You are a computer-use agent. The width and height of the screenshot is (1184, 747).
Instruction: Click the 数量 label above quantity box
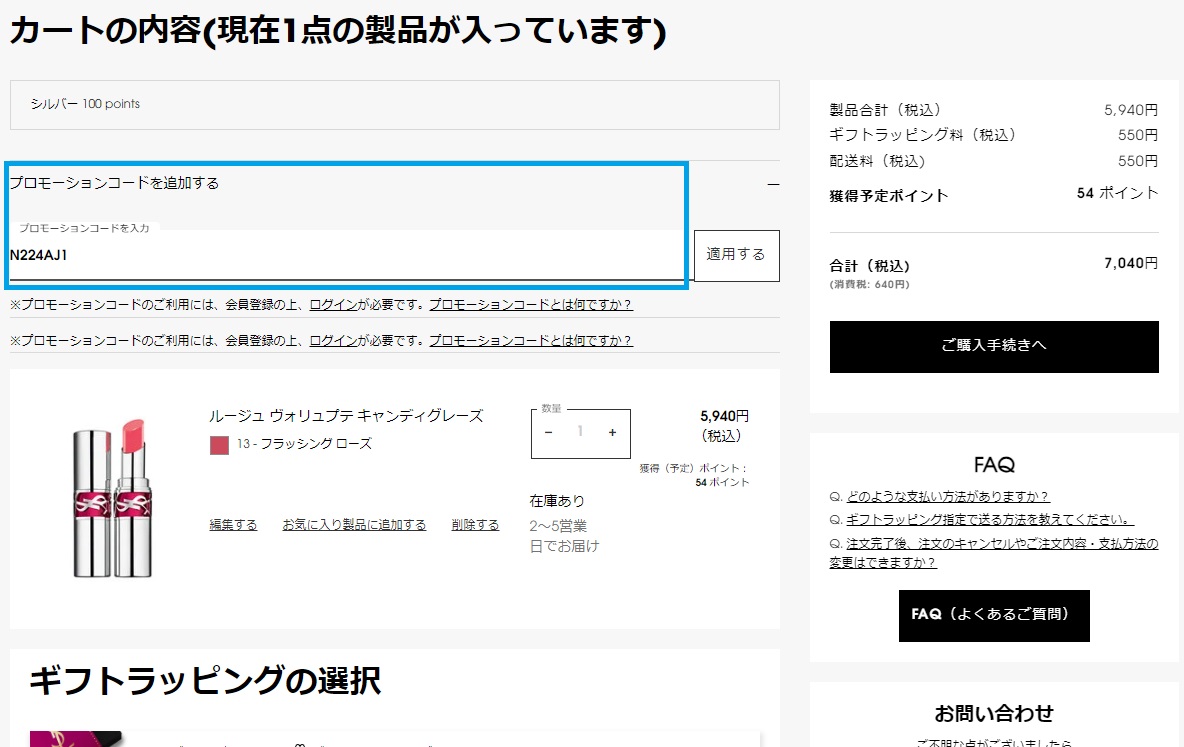(x=551, y=409)
